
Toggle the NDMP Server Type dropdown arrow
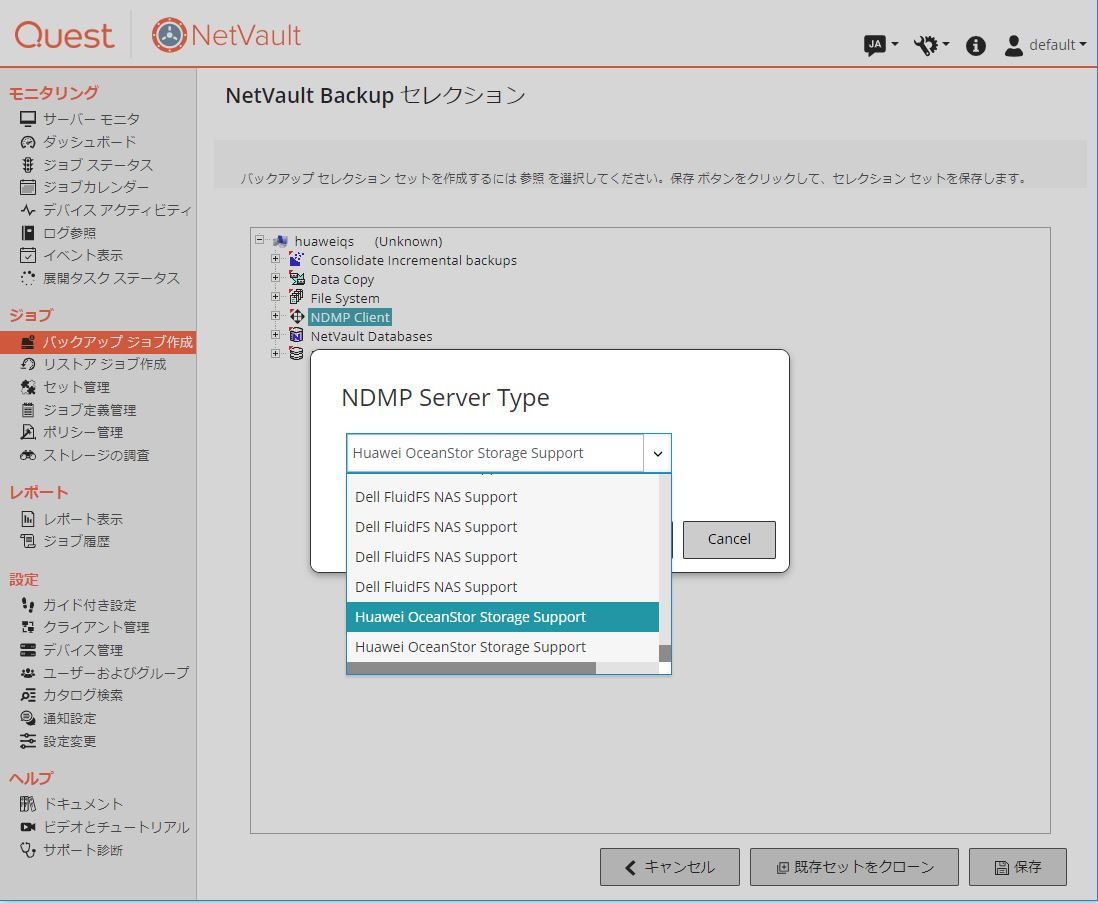click(x=658, y=454)
